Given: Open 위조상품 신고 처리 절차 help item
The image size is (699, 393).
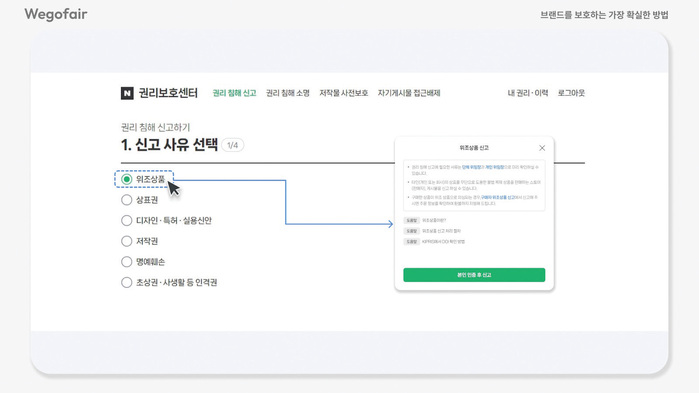Looking at the screenshot, I should coord(432,231).
